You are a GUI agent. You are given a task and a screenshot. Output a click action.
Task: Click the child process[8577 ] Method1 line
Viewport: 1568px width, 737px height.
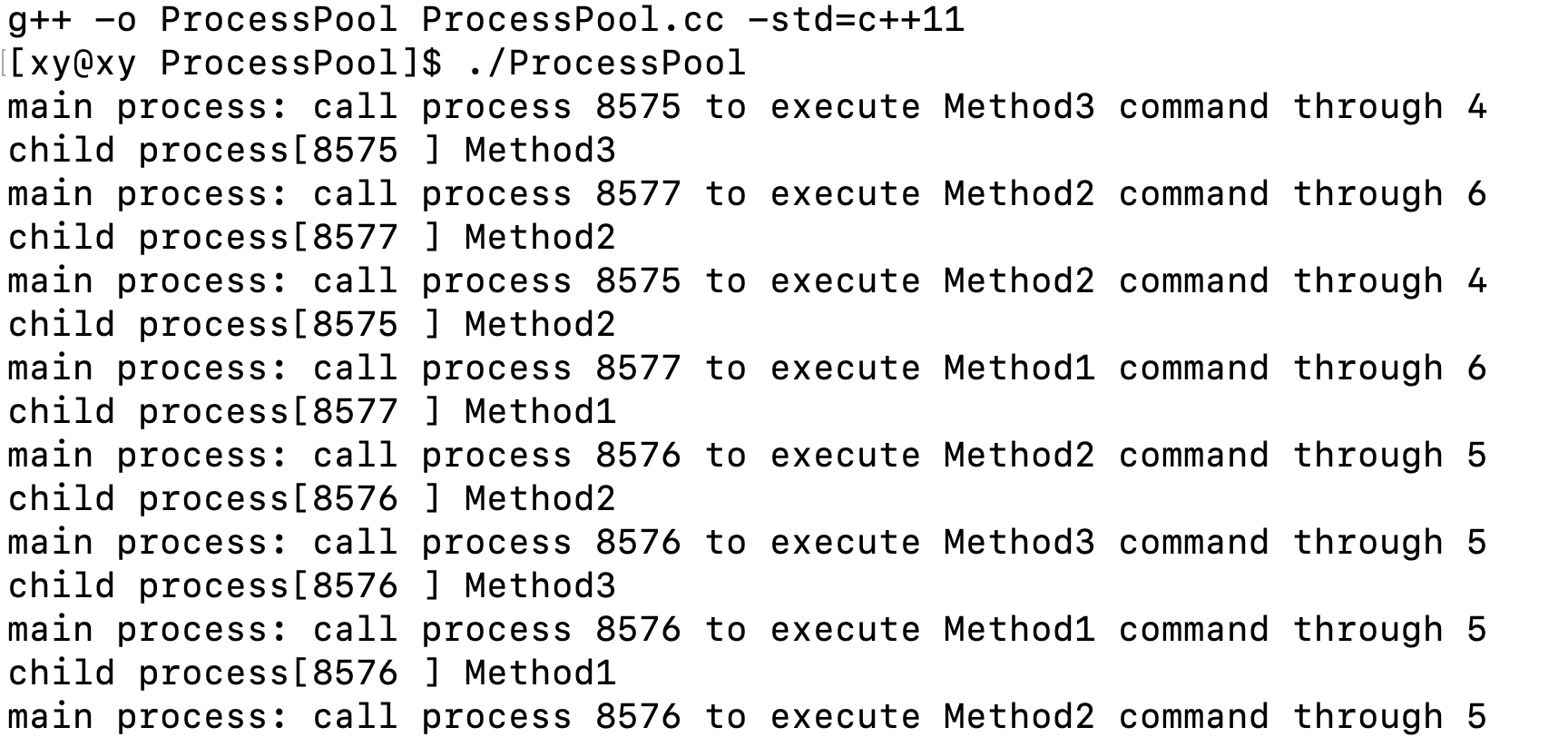(x=311, y=411)
